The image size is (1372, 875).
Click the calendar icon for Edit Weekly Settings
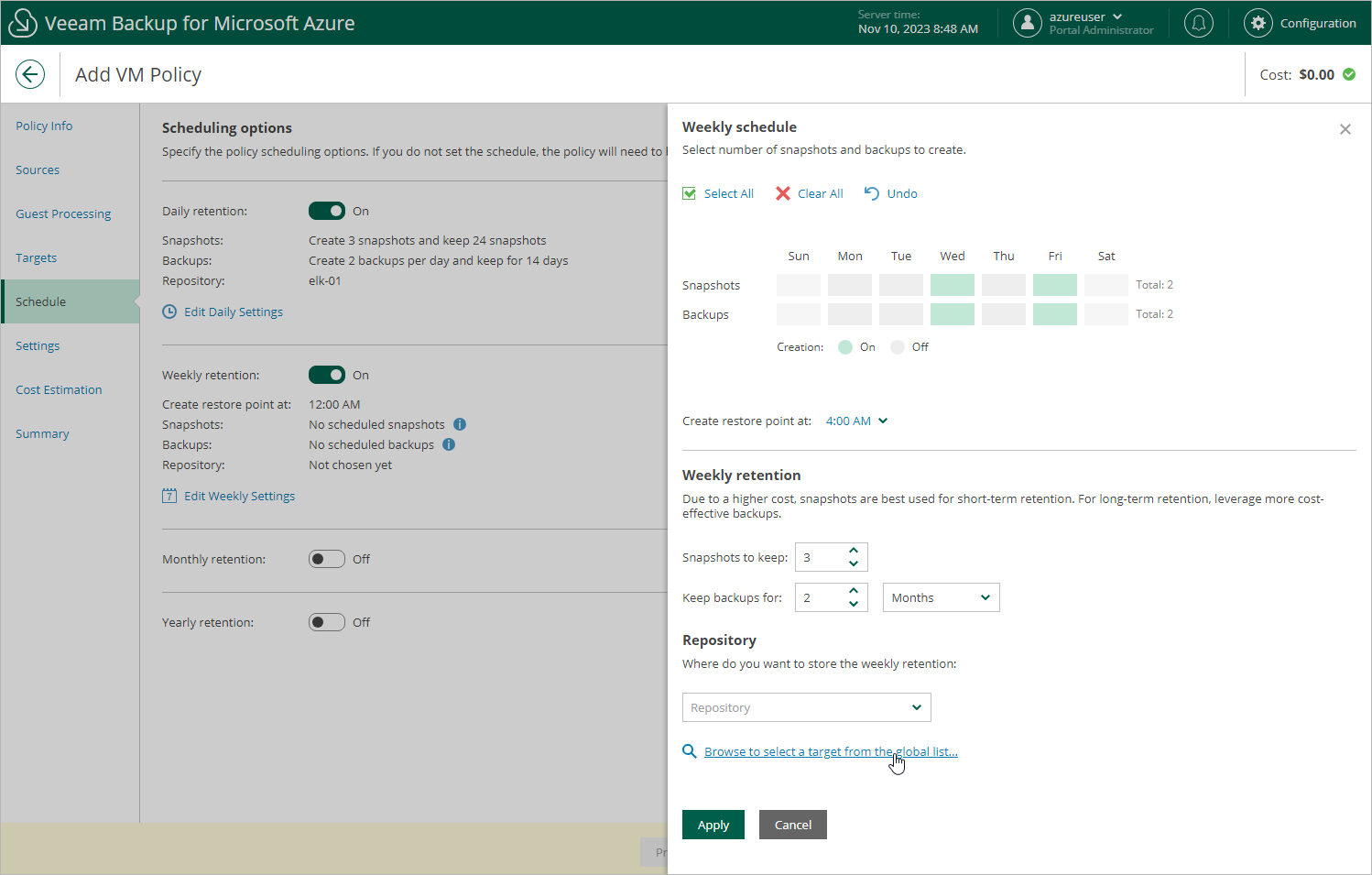(x=169, y=496)
